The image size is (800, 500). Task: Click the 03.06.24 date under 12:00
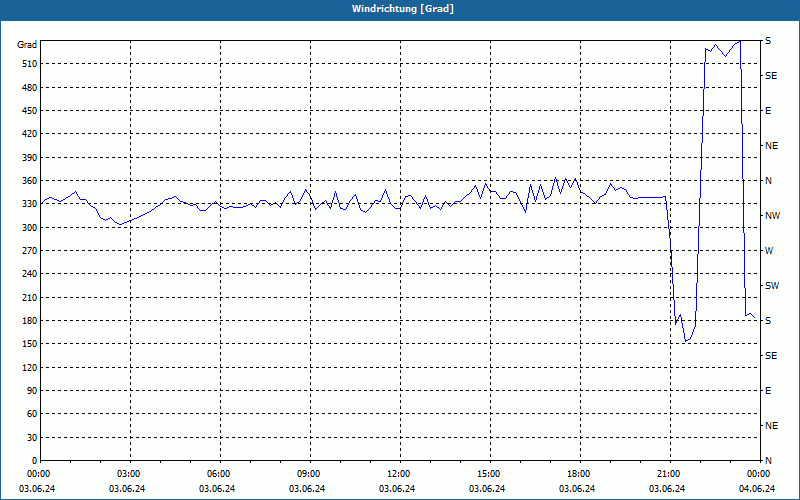pos(397,489)
